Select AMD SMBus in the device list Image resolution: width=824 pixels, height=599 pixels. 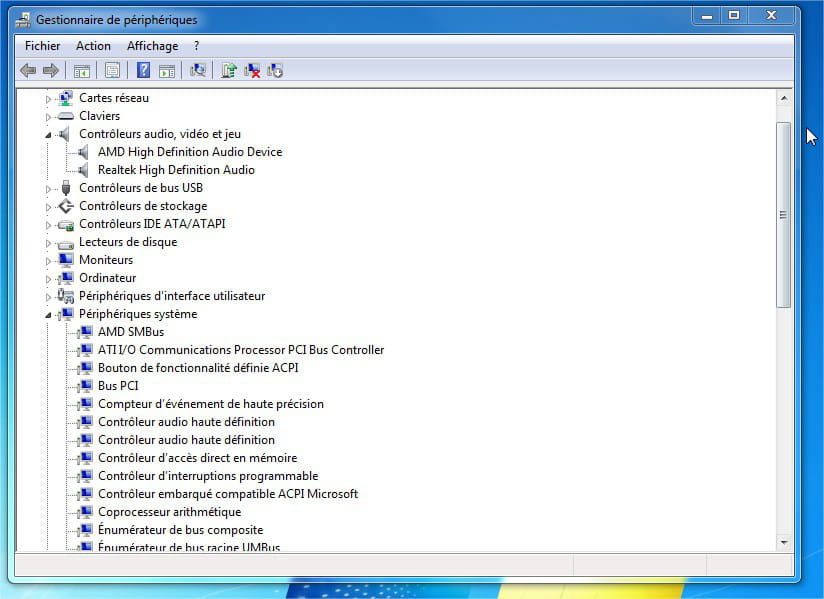point(130,332)
